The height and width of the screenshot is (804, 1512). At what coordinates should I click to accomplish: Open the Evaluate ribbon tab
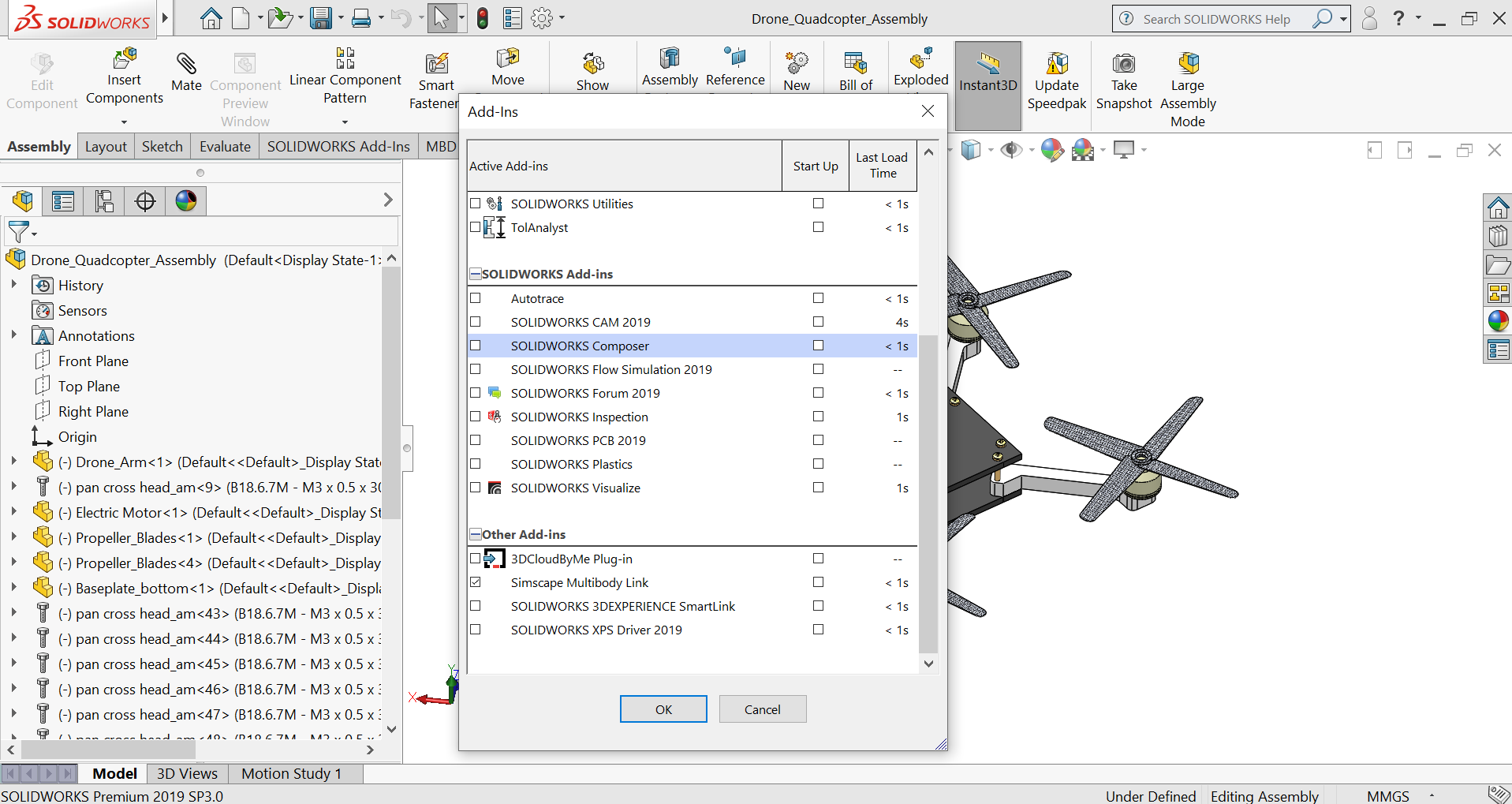tap(224, 146)
